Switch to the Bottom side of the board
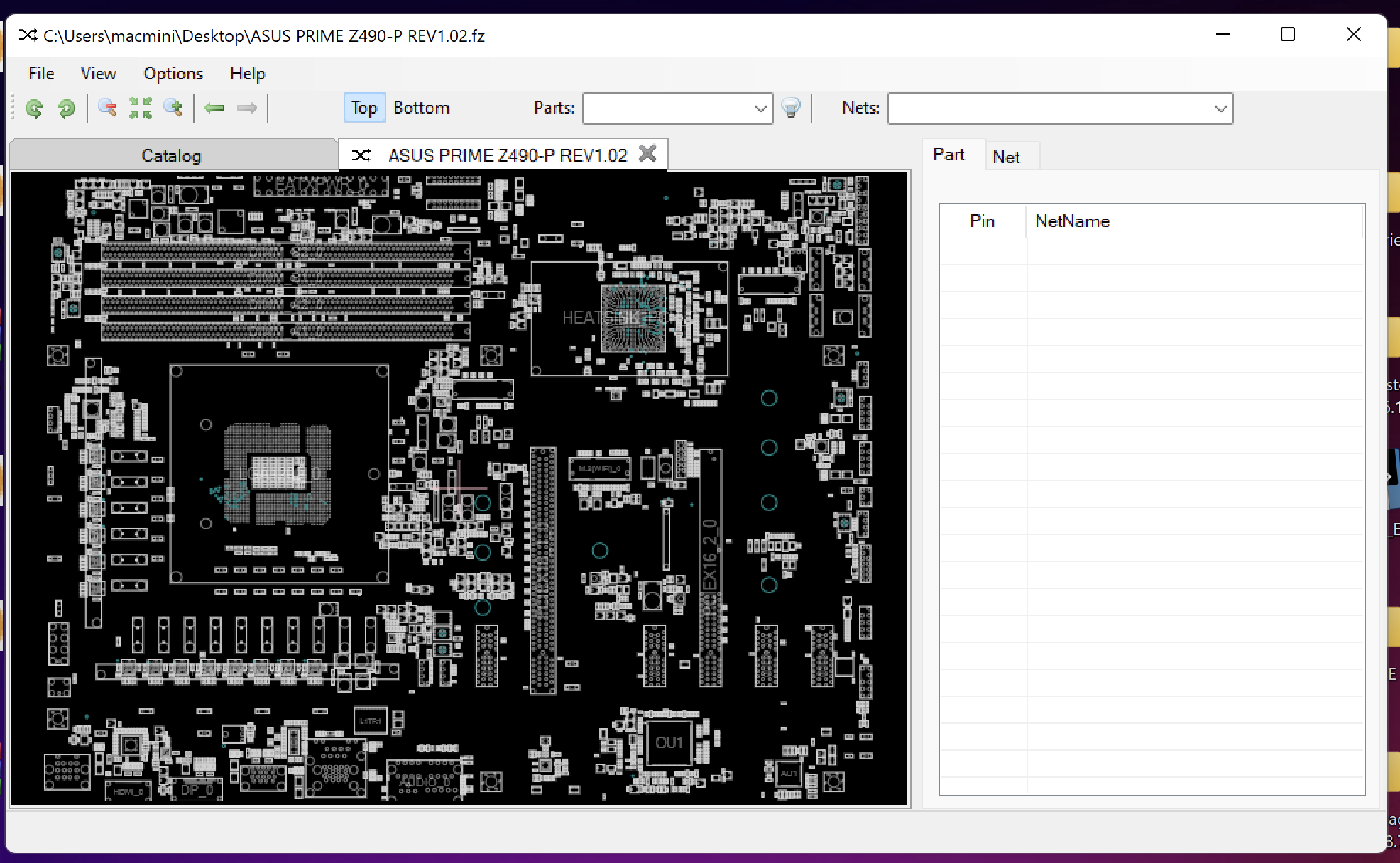Image resolution: width=1400 pixels, height=863 pixels. pyautogui.click(x=422, y=108)
